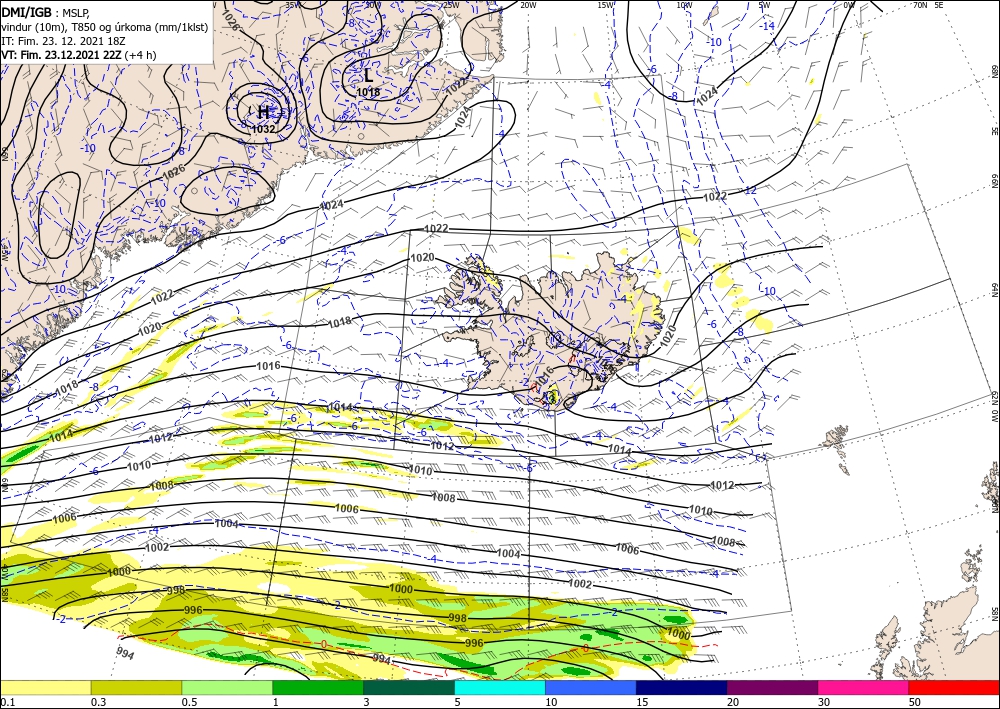Click the 0.3 legend value
The image size is (1000, 709).
98,702
